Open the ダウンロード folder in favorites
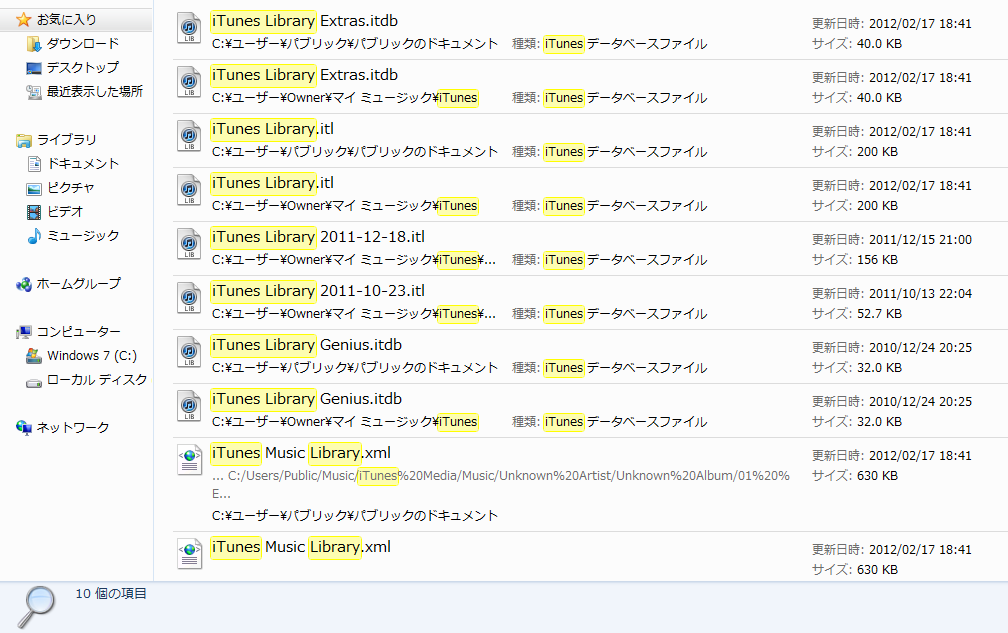 [73, 44]
